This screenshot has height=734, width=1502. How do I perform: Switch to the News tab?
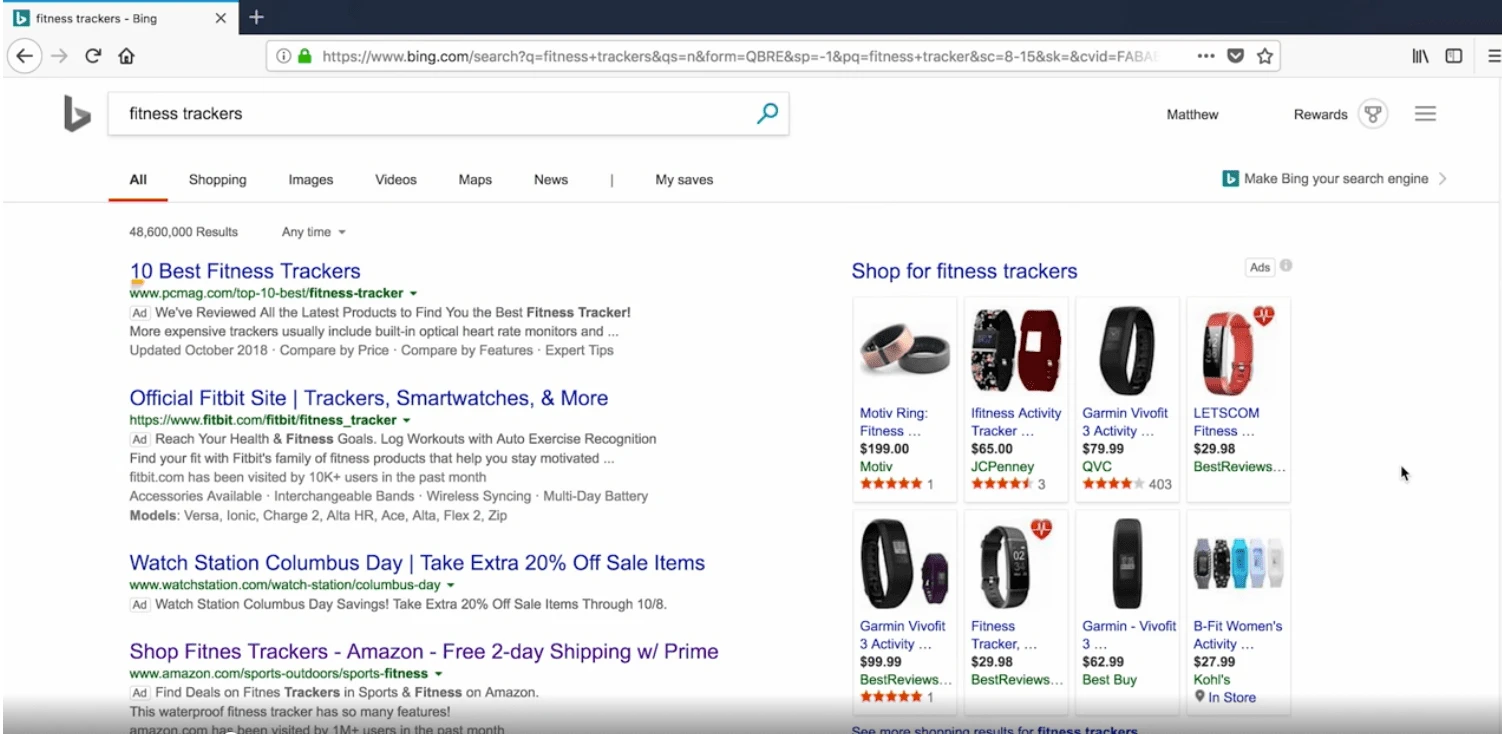551,180
